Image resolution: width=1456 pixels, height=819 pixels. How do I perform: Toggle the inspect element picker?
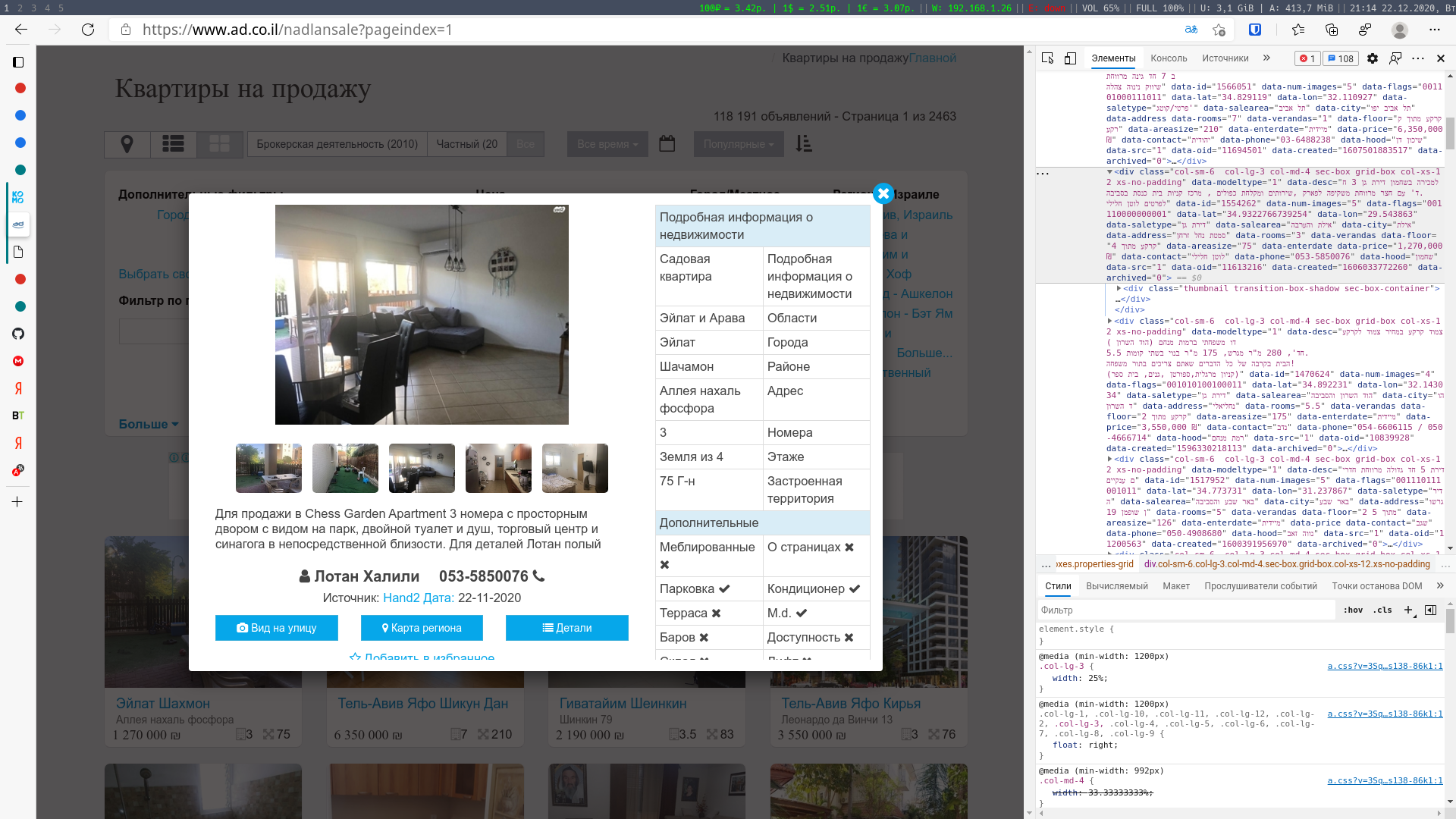pos(1048,58)
